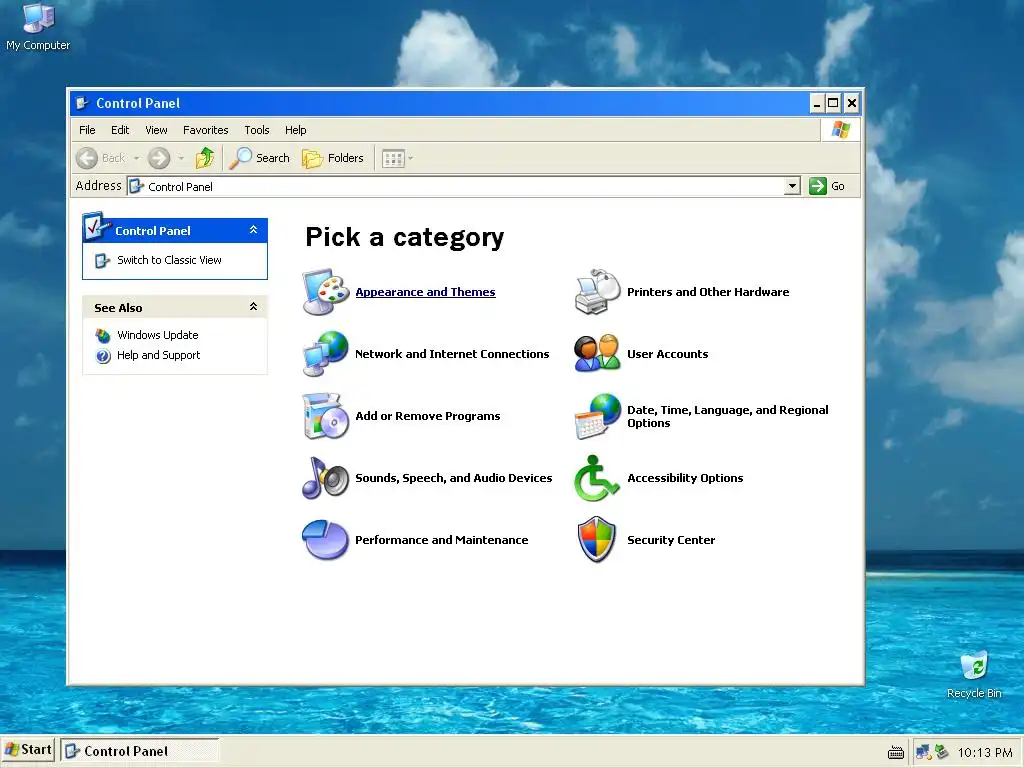Open the File menu
1024x768 pixels.
click(87, 130)
